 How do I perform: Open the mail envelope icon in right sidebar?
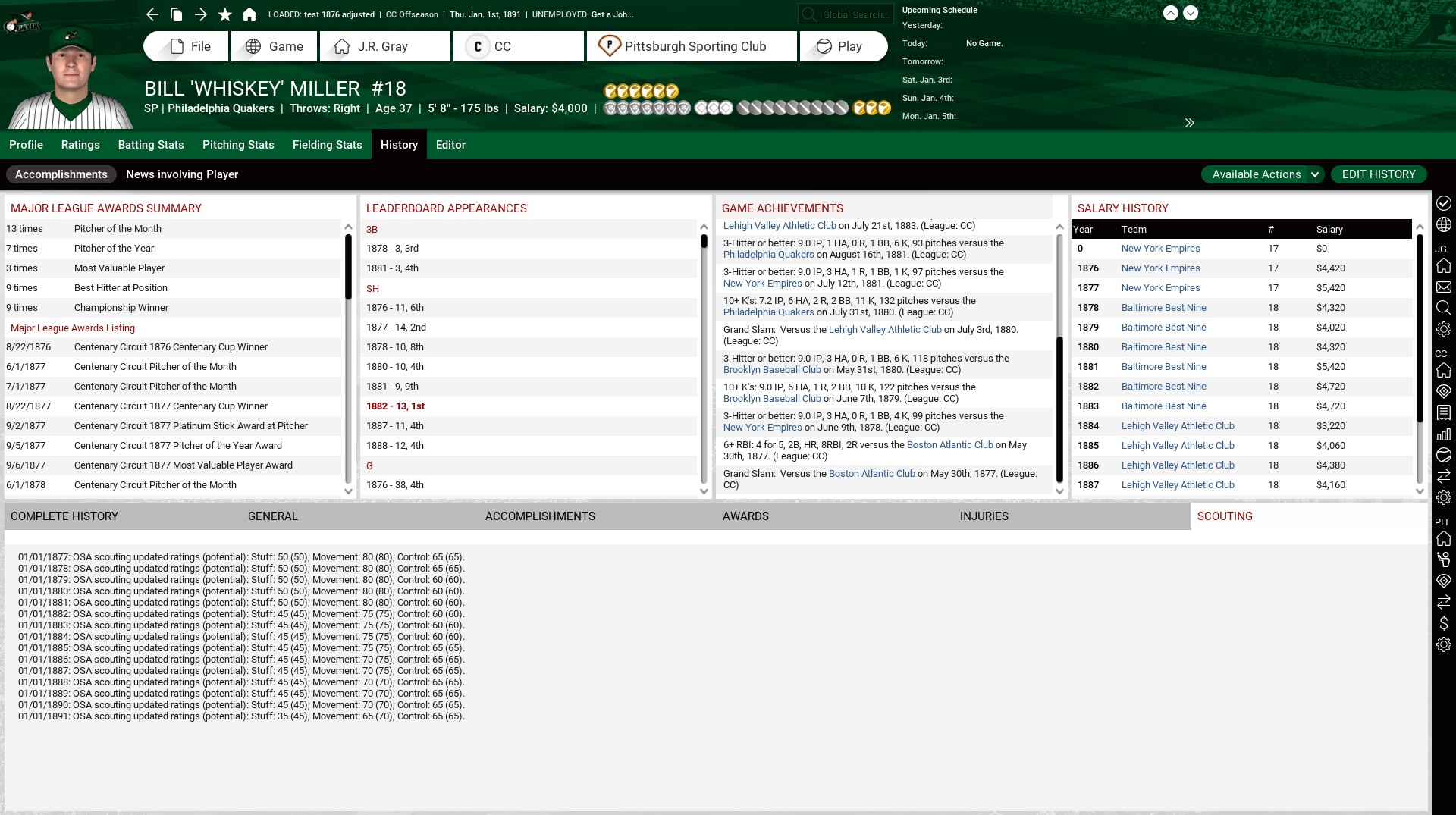[x=1444, y=287]
